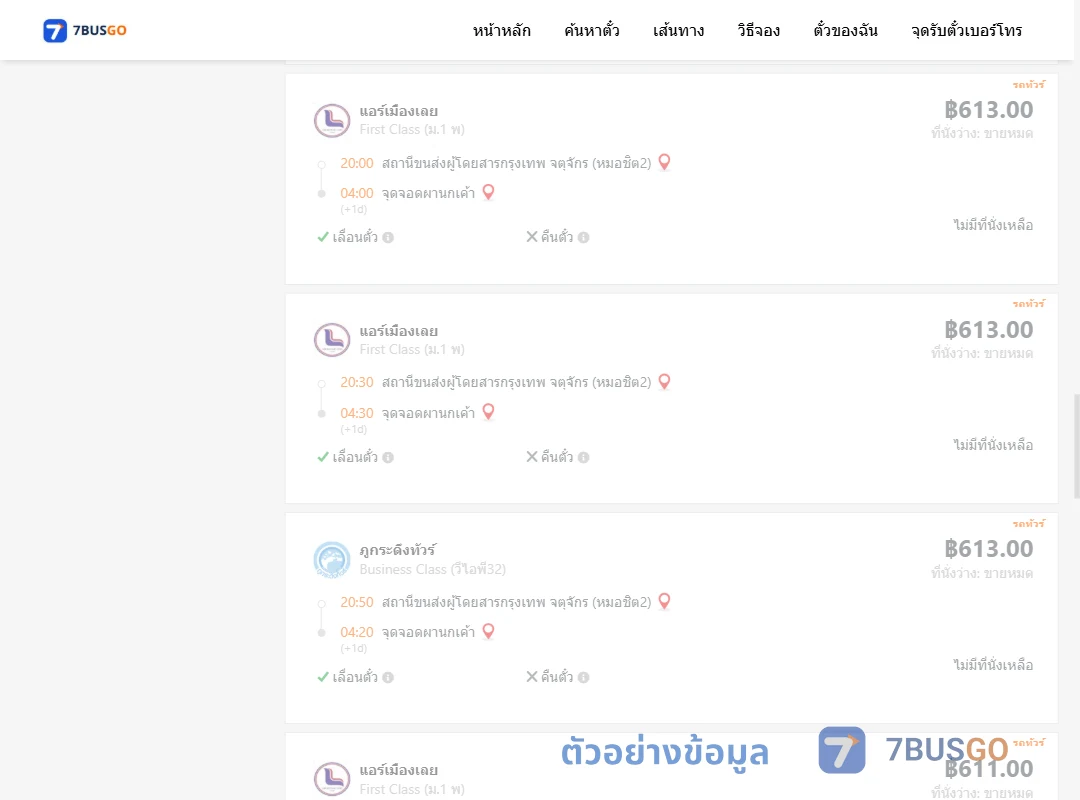Show เลื่อนตั๋ว info icon on 20:50 trip
The image size is (1080, 800).
[x=388, y=677]
